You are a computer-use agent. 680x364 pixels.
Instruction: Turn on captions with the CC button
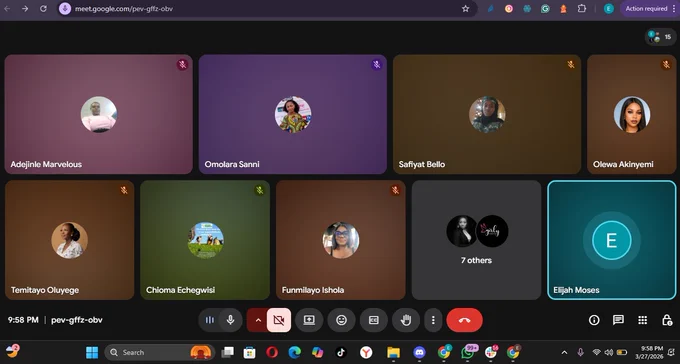click(374, 320)
